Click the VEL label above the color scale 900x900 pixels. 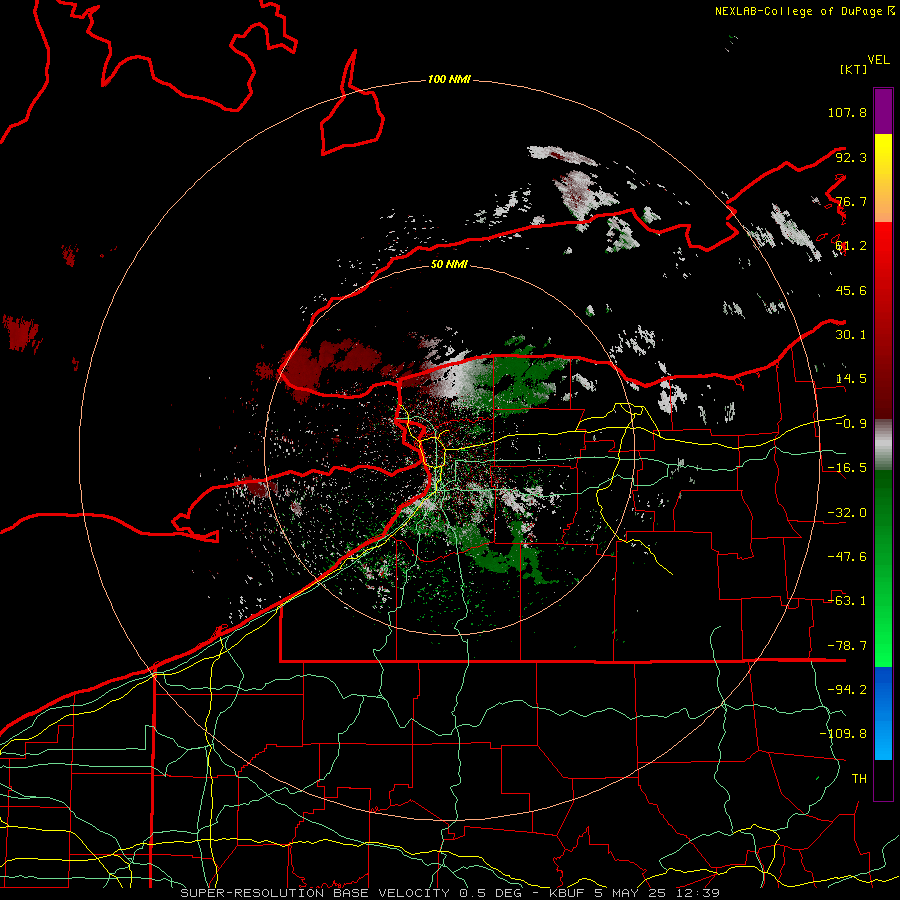(878, 60)
